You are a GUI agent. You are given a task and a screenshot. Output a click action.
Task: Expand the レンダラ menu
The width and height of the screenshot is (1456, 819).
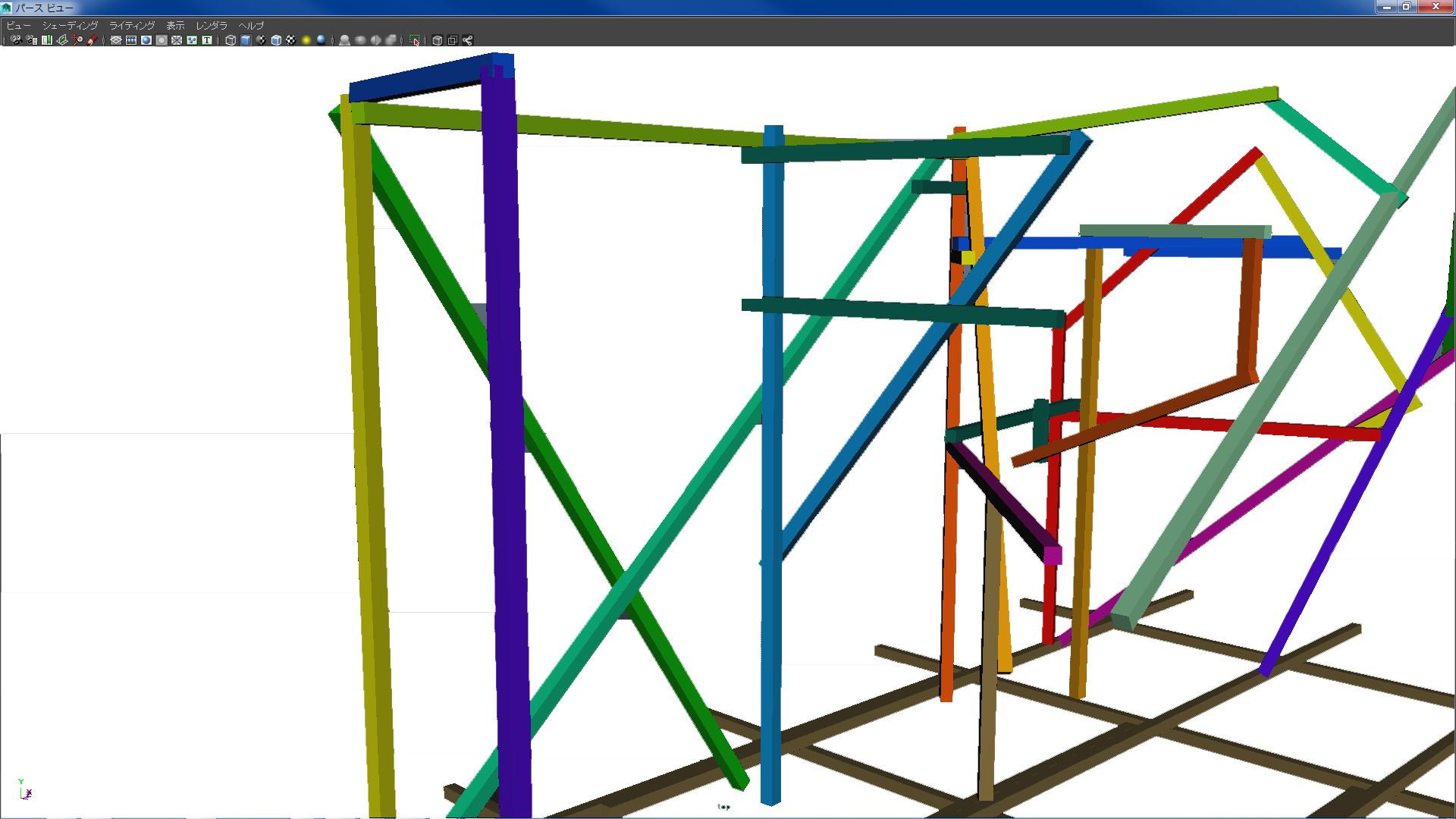pos(212,26)
